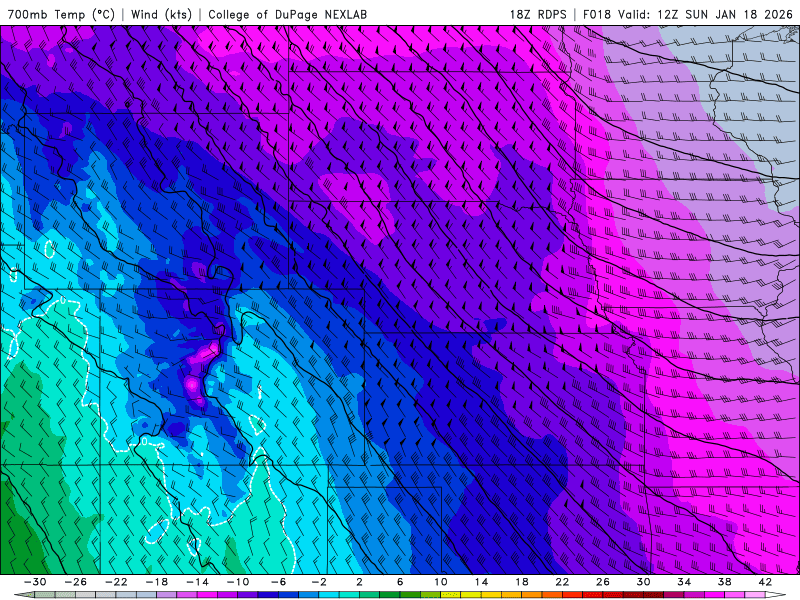The width and height of the screenshot is (800, 600).
Task: Click the right arrow end of the color bar
Action: click(x=776, y=595)
